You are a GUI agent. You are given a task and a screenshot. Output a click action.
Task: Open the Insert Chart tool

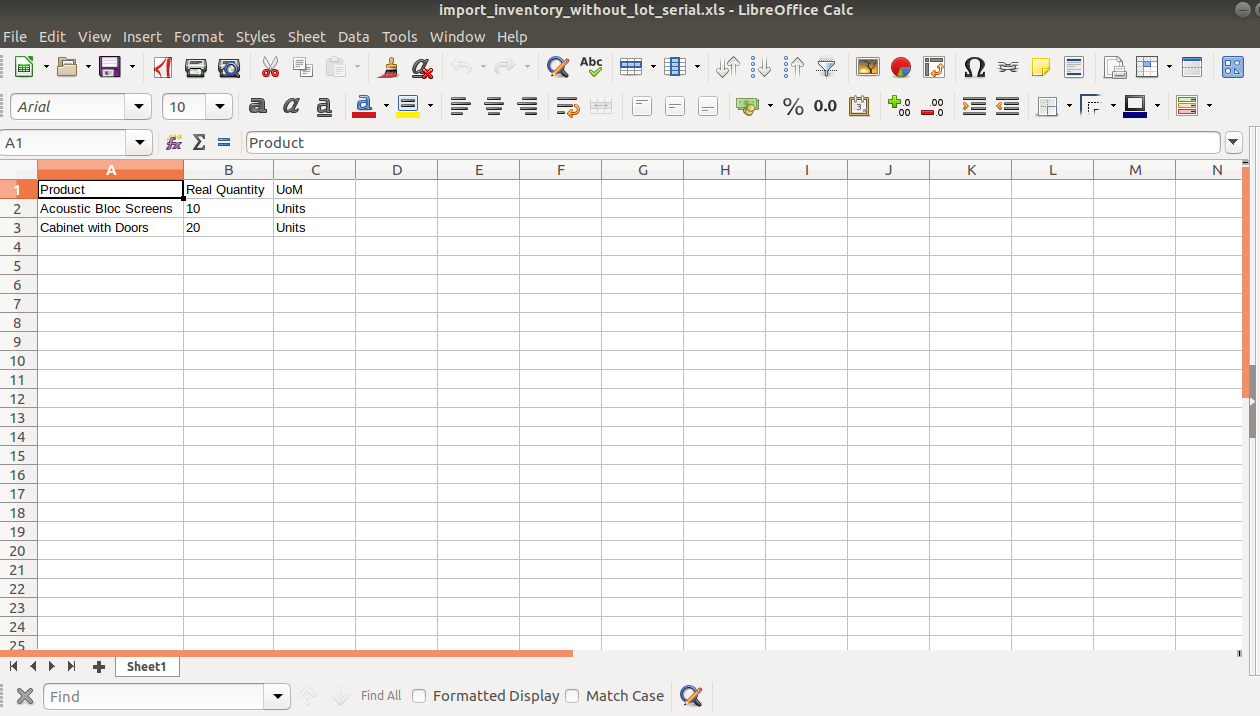point(901,67)
